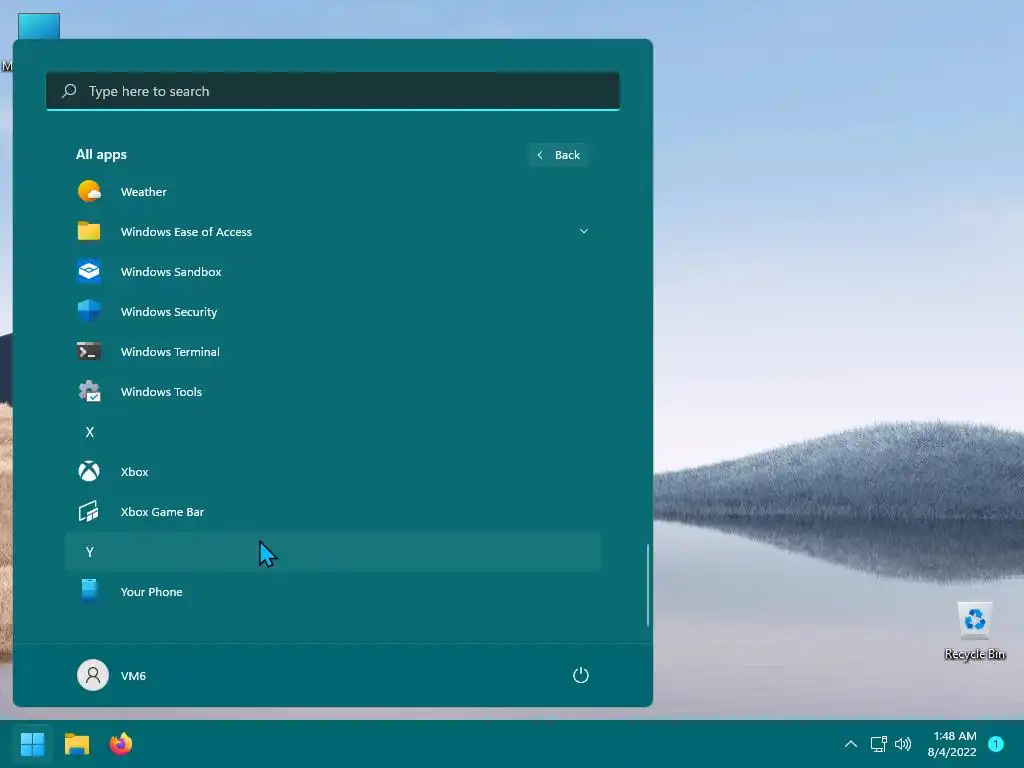Expand the Windows Ease of Access chevron
1024x768 pixels.
584,231
